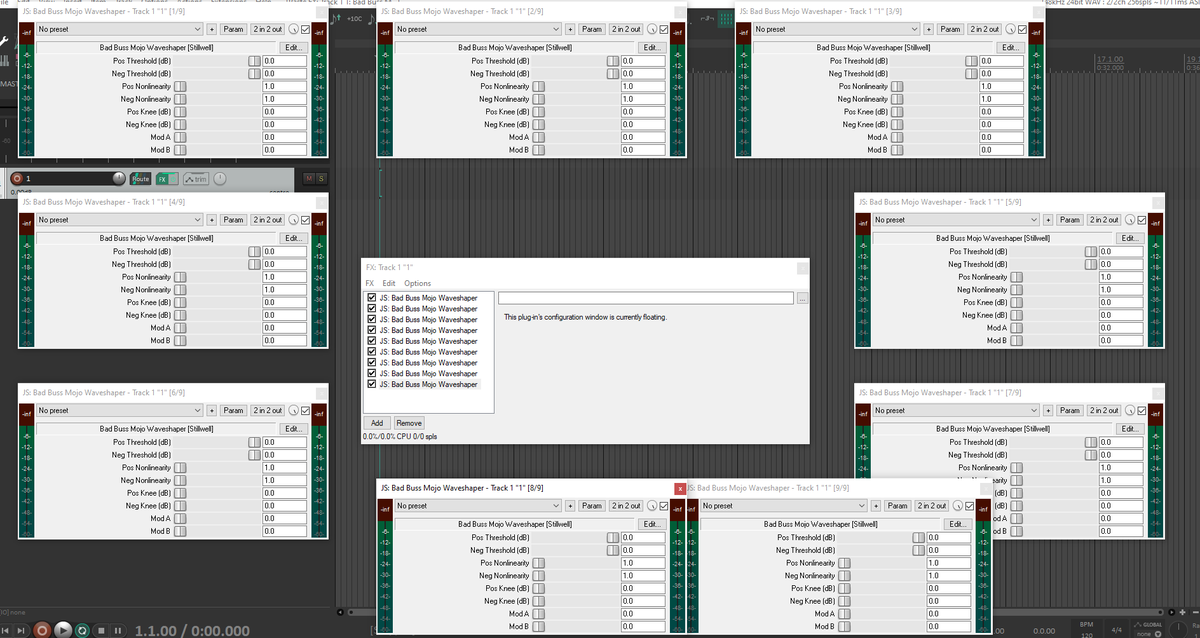Toggle the bypass checkbox in Waveshaper [4/9]
The image size is (1200, 638).
coord(305,219)
